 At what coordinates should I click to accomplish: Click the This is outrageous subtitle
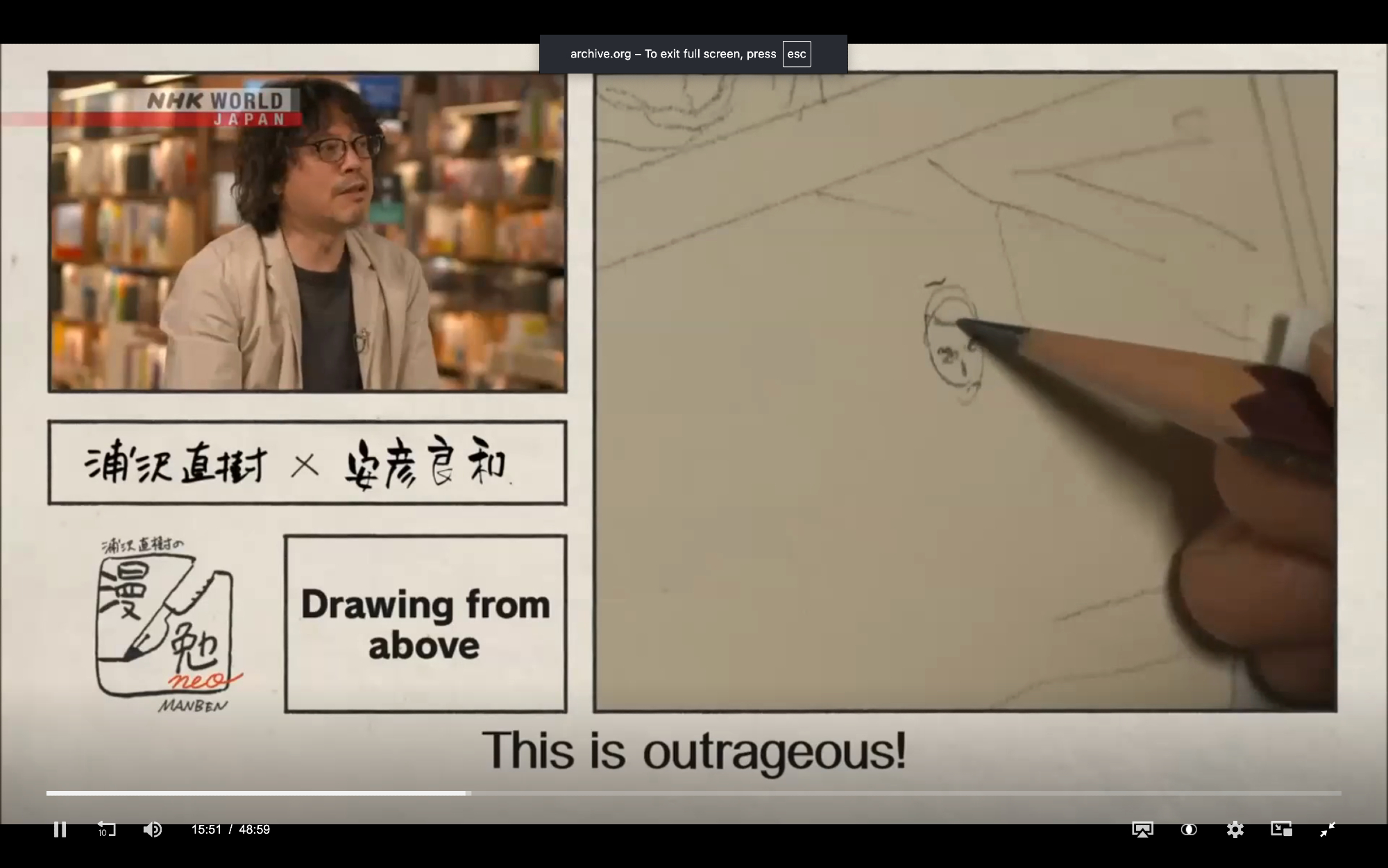(694, 751)
